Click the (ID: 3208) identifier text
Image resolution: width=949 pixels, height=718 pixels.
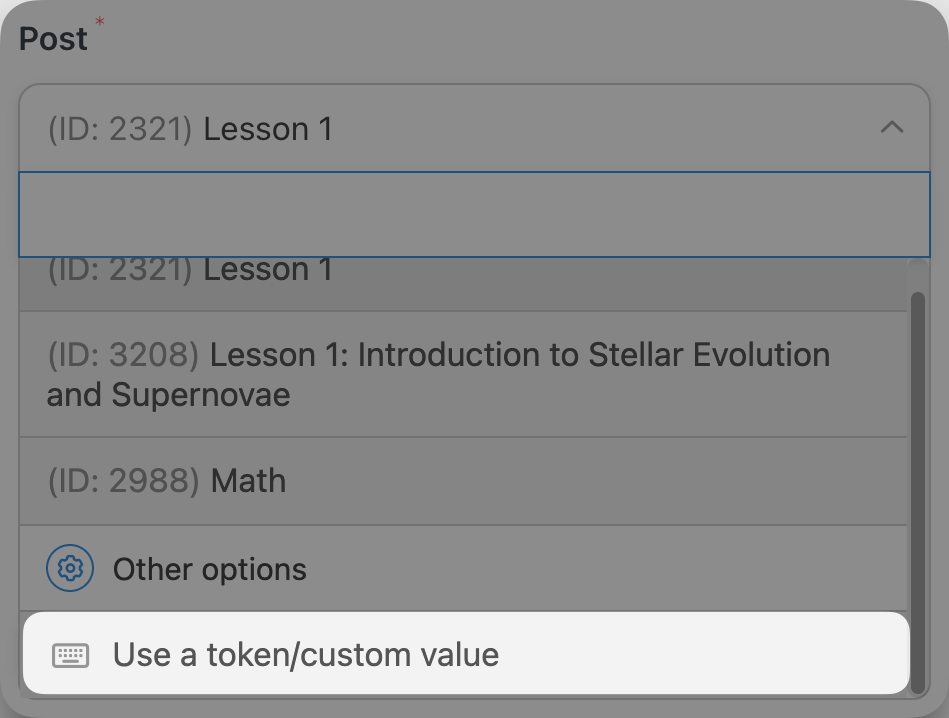(123, 355)
